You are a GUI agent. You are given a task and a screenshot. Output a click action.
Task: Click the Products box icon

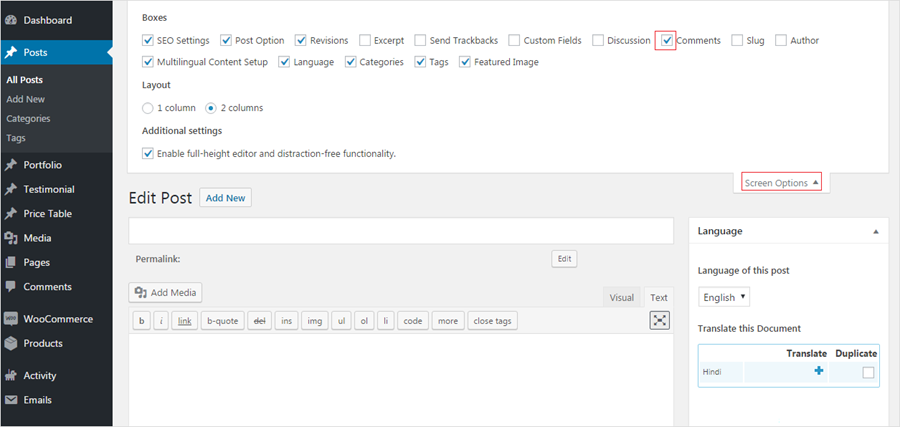coord(10,343)
